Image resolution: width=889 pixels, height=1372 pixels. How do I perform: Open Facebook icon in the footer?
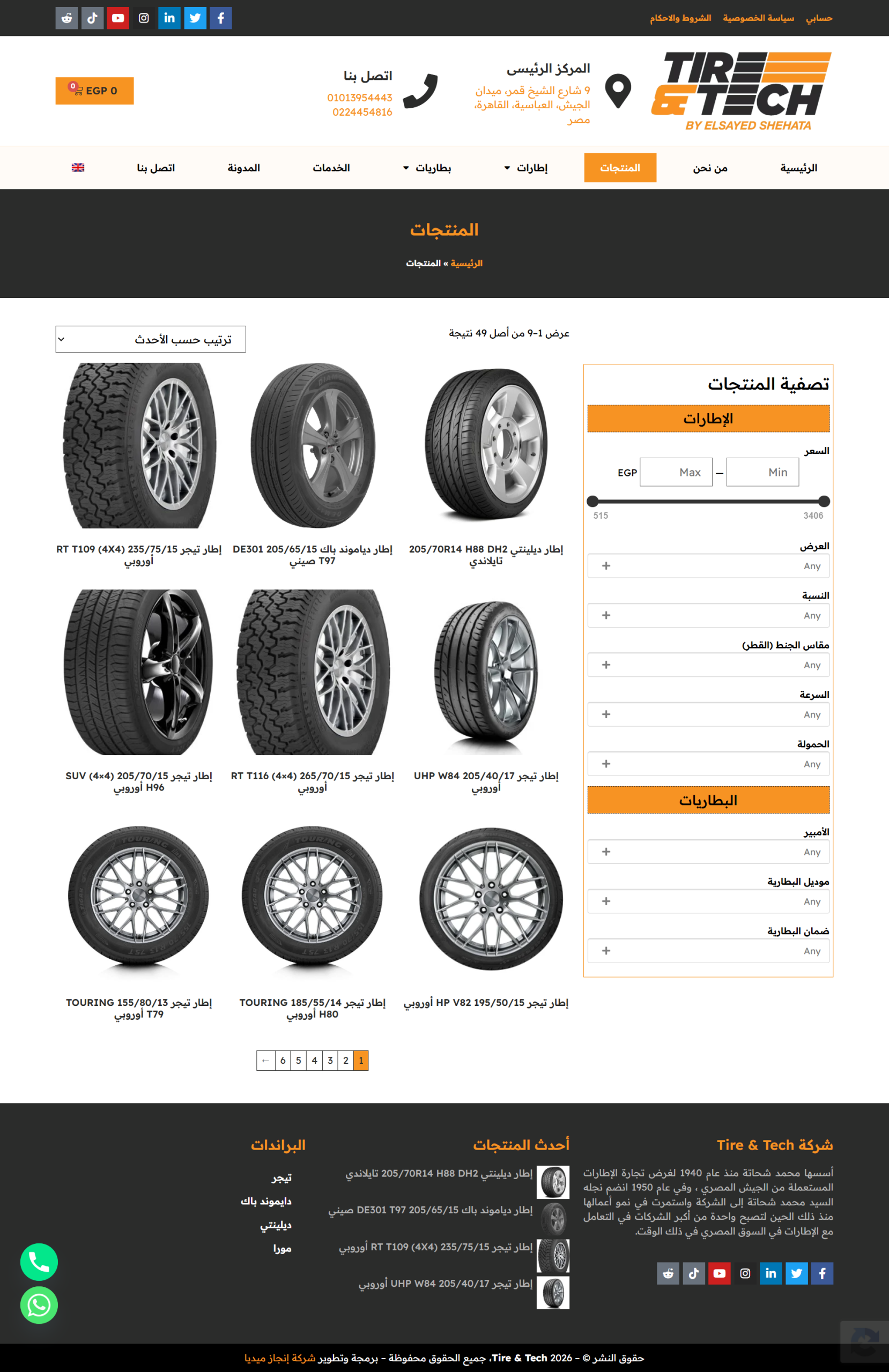coord(822,1273)
